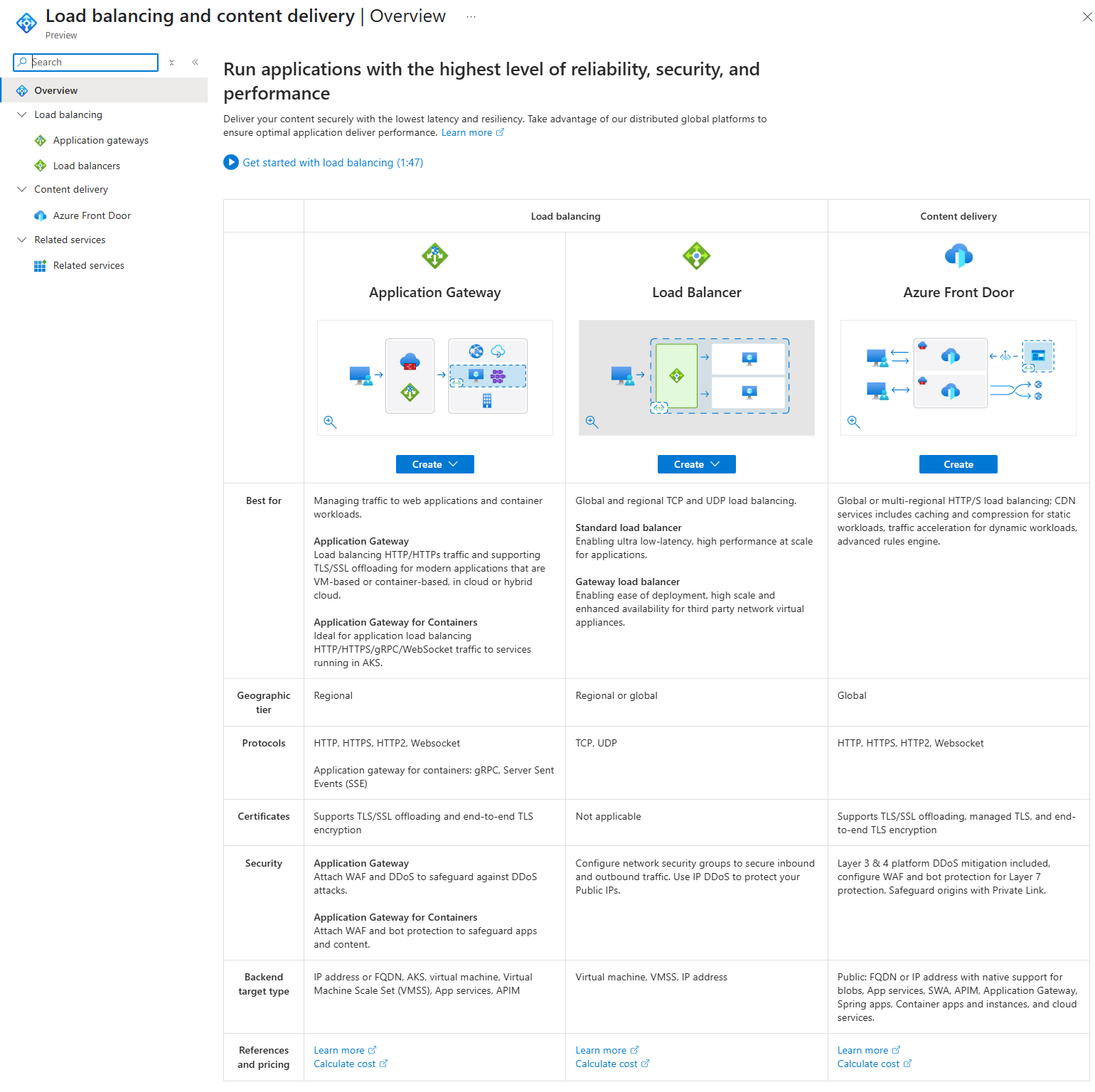Expand the Load Balancer Create dropdown
Image resolution: width=1095 pixels, height=1092 pixels.
pos(697,464)
